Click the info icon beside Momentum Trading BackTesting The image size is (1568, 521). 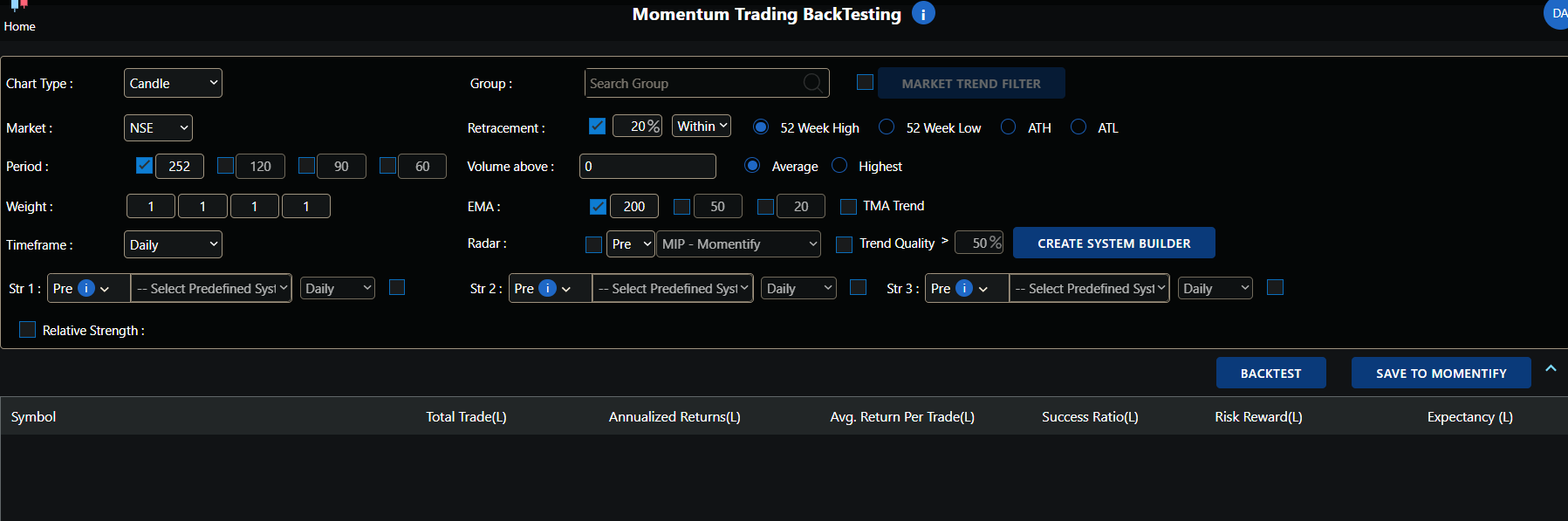[923, 14]
